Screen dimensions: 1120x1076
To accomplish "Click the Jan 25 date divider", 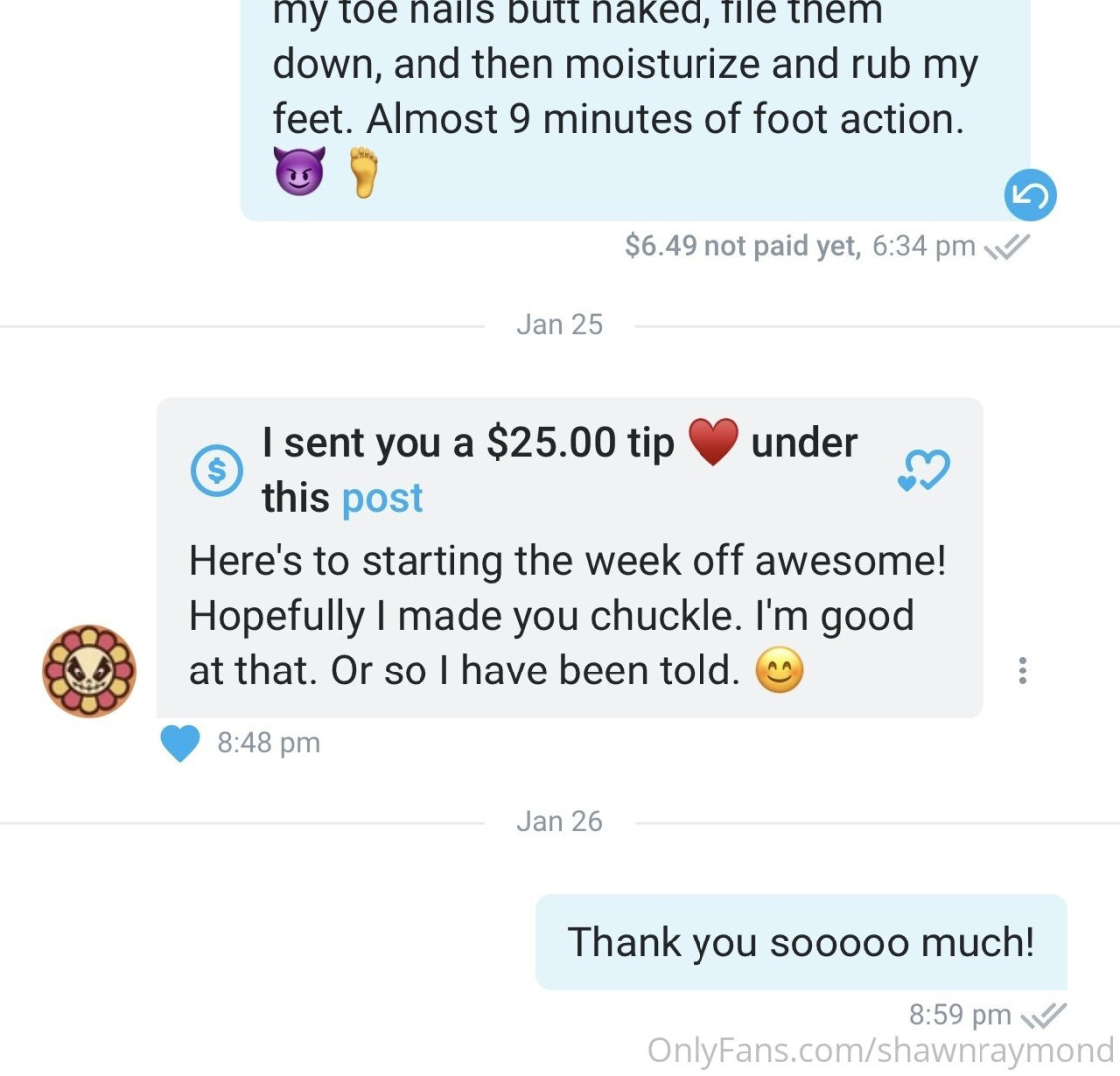I will point(559,325).
